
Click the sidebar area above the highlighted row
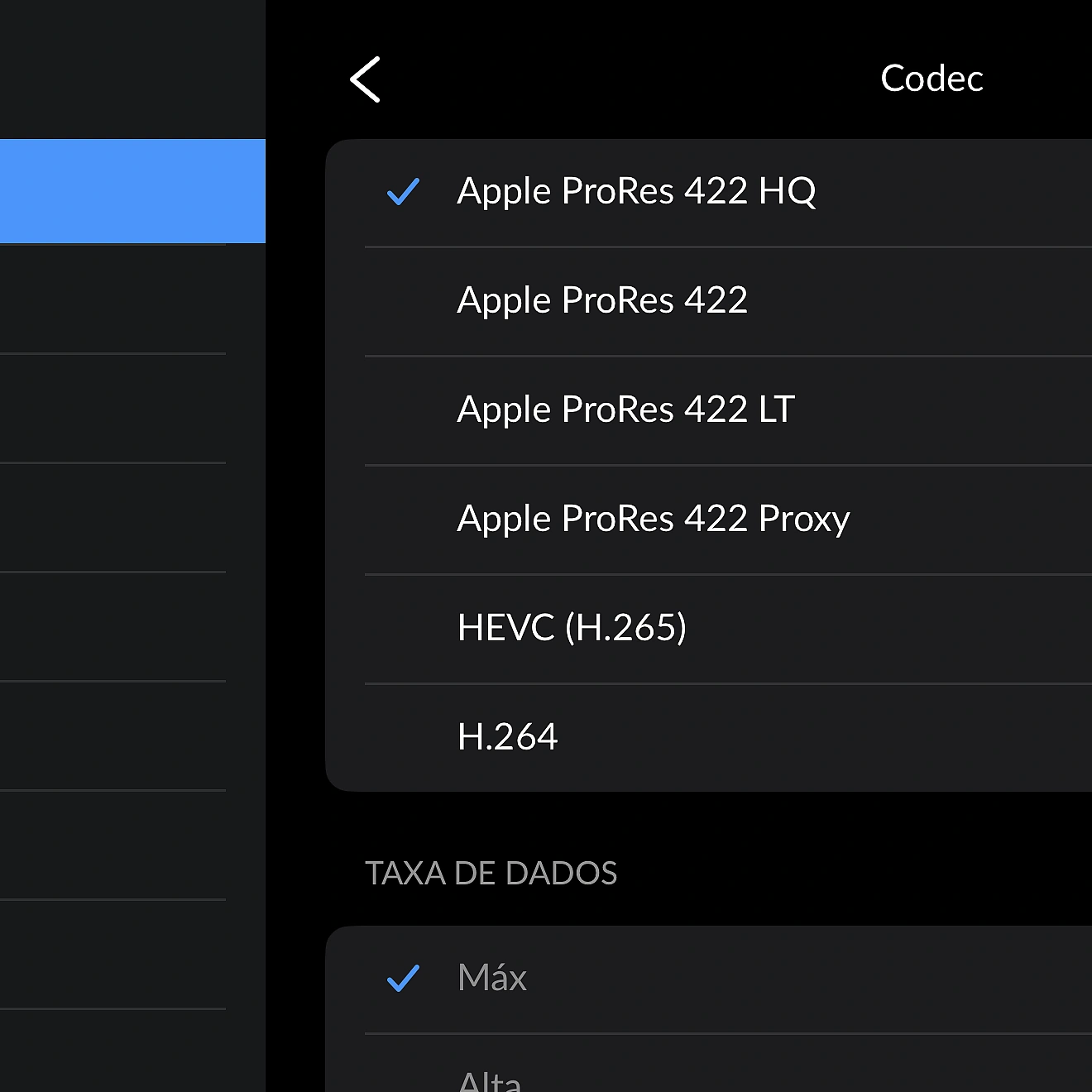point(132,69)
